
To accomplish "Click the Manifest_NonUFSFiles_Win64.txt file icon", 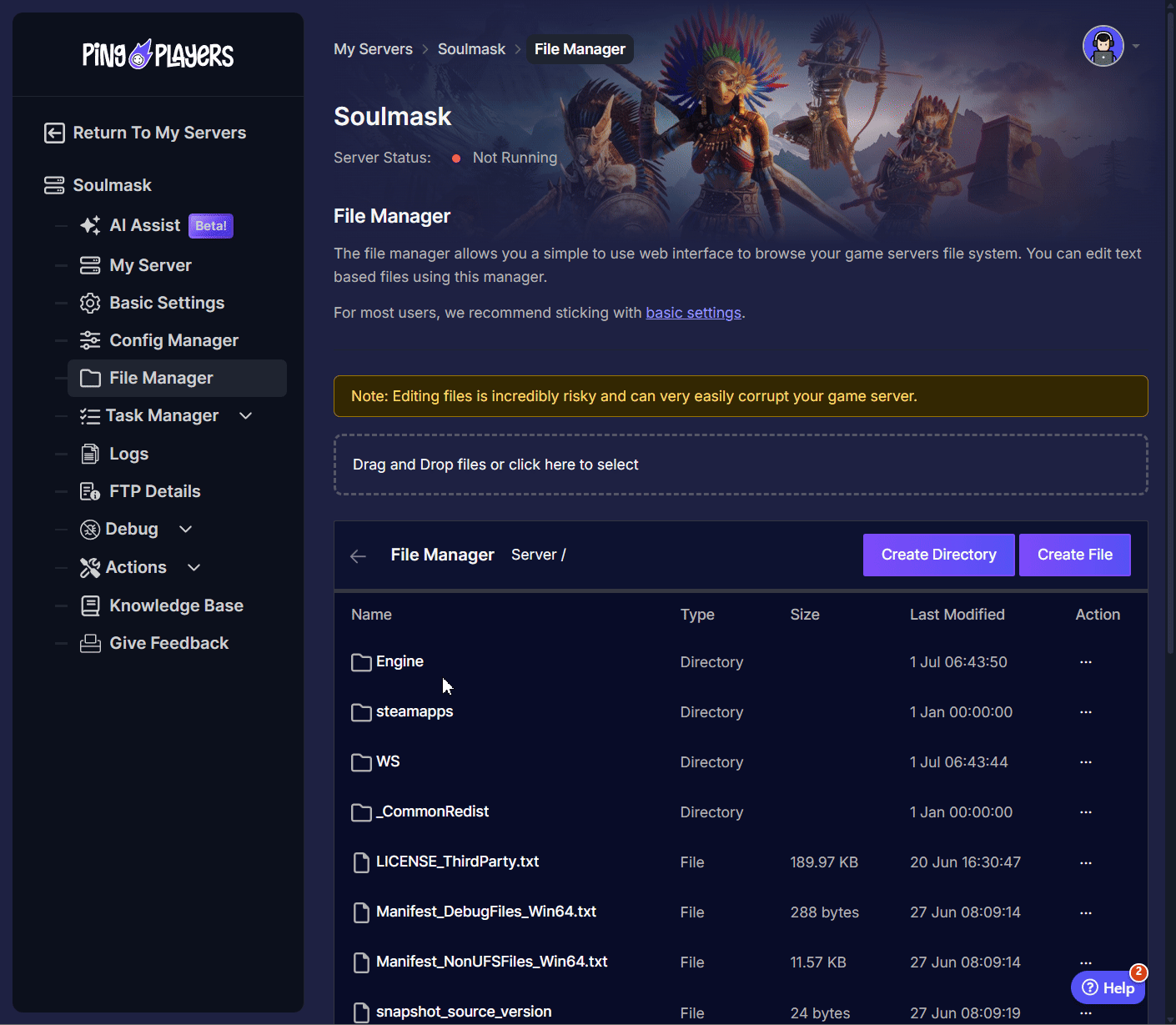I will pyautogui.click(x=361, y=962).
